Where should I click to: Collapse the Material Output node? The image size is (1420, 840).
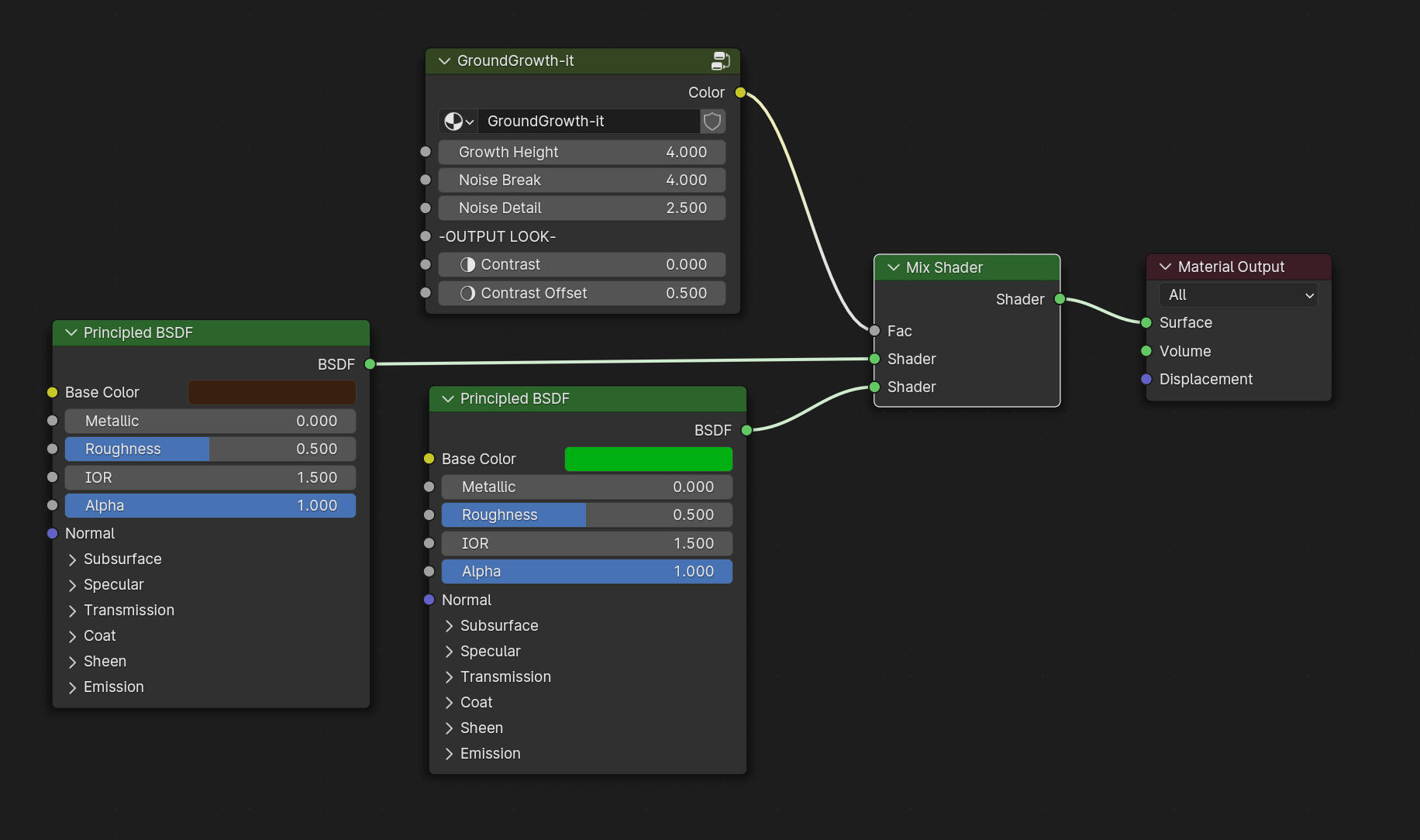click(1165, 267)
